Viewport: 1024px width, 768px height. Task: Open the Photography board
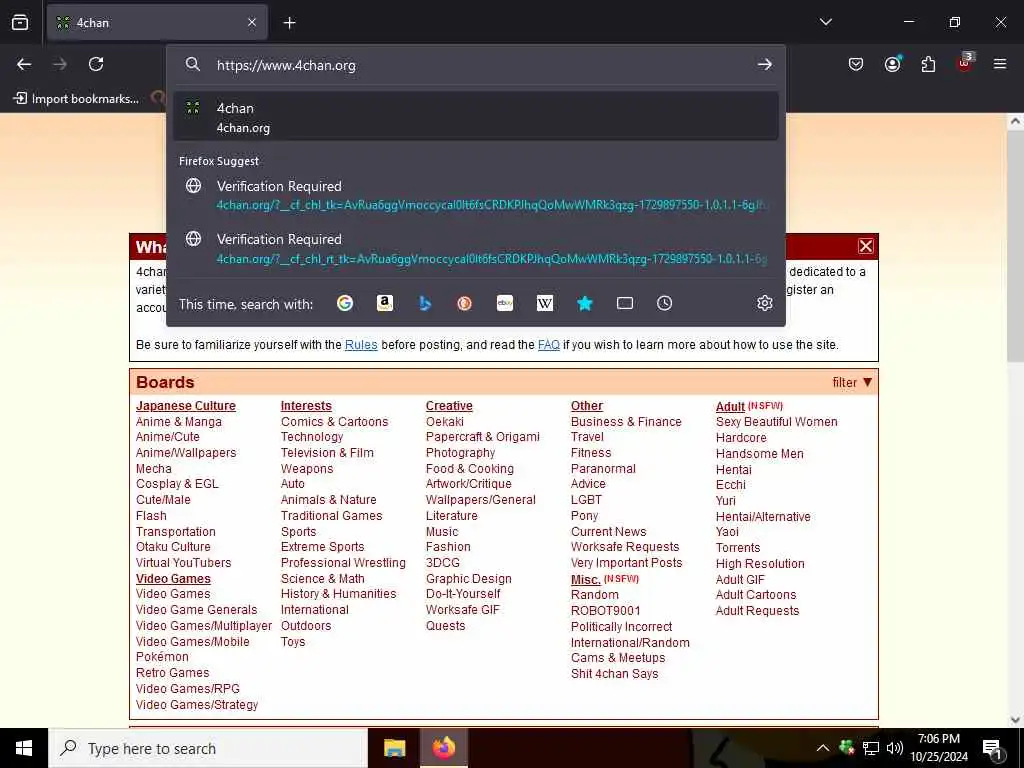tap(460, 453)
